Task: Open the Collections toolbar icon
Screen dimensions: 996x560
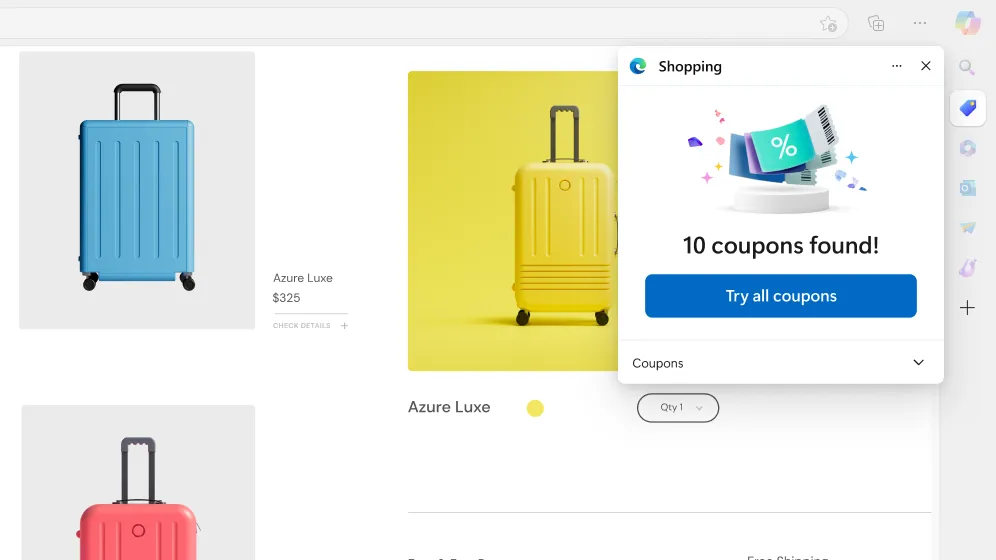Action: coord(876,23)
